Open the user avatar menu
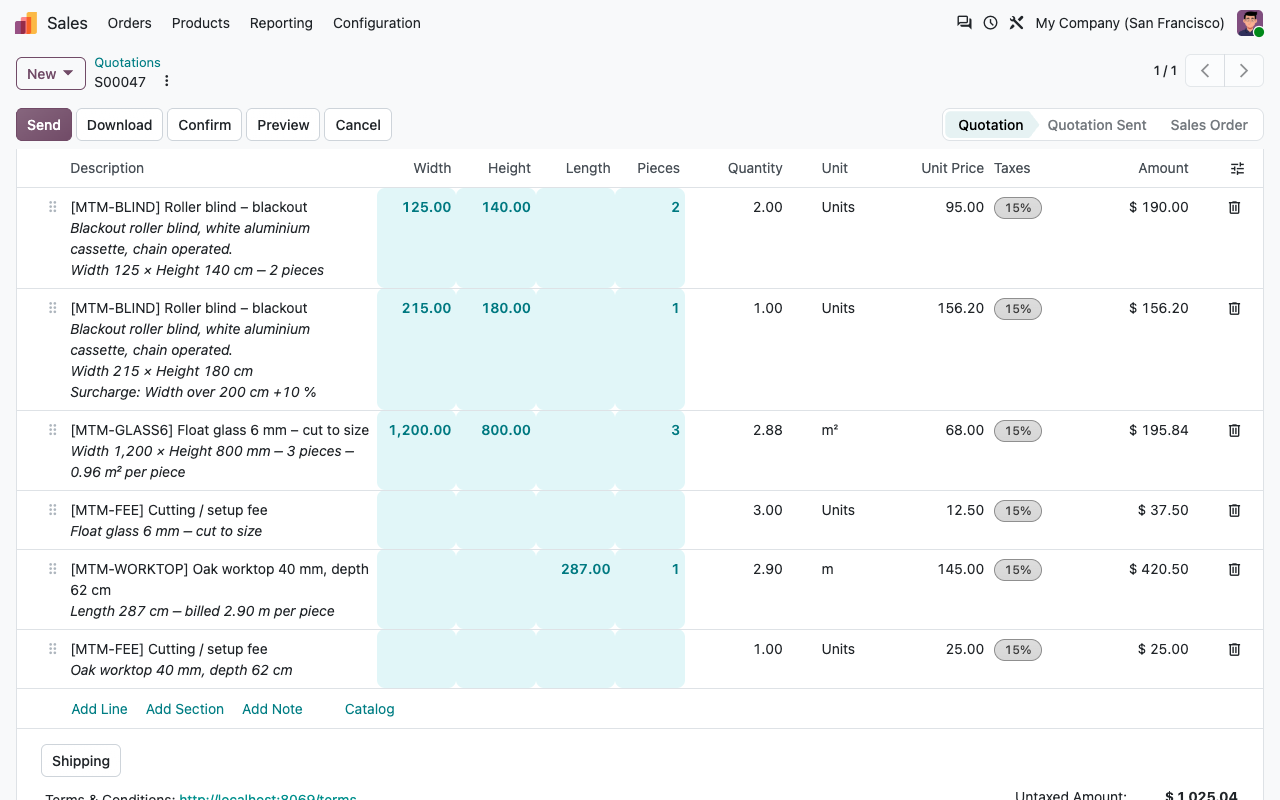Image resolution: width=1280 pixels, height=800 pixels. click(x=1250, y=23)
